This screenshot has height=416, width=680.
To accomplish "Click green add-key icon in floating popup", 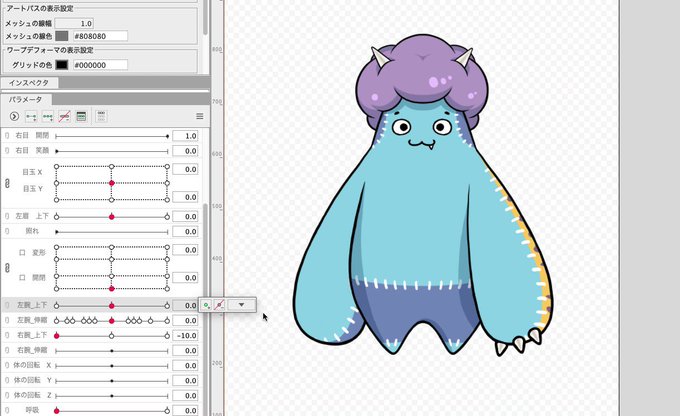I will pos(206,305).
